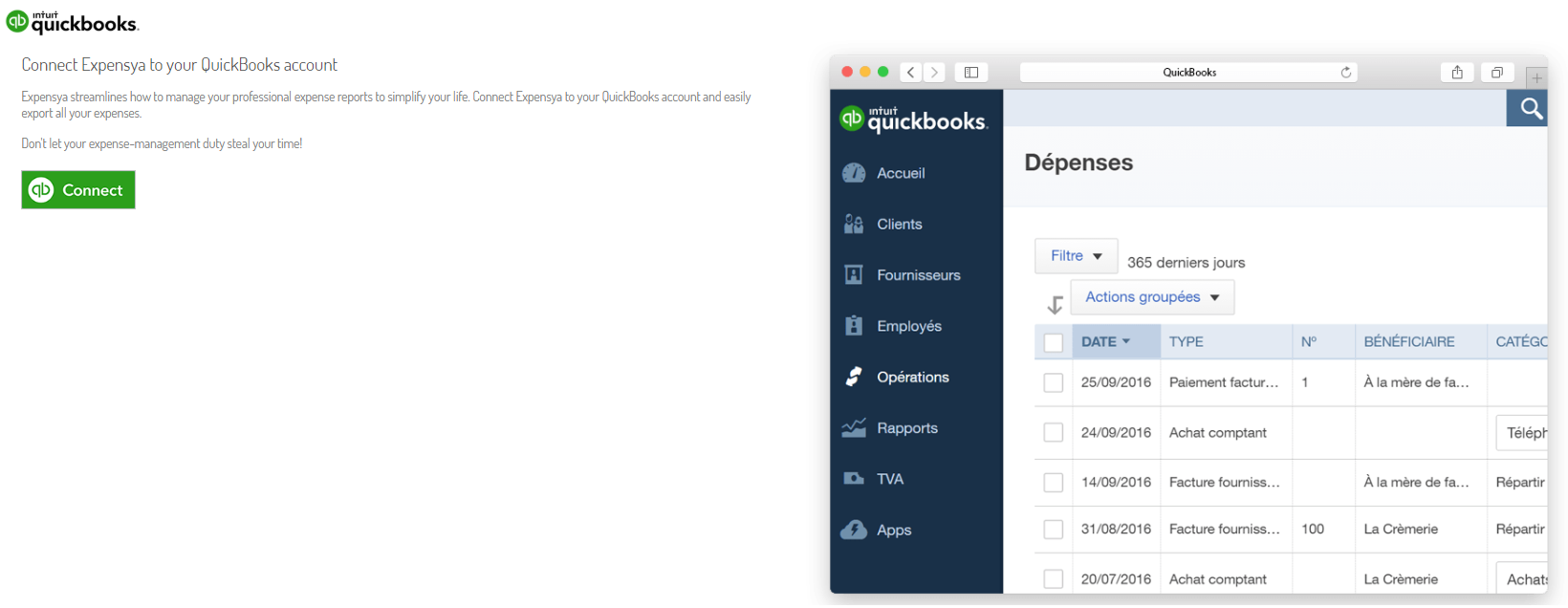1568x608 pixels.
Task: Click 'La Crèmerie' in the 20/07/2016 row
Action: coord(1401,579)
